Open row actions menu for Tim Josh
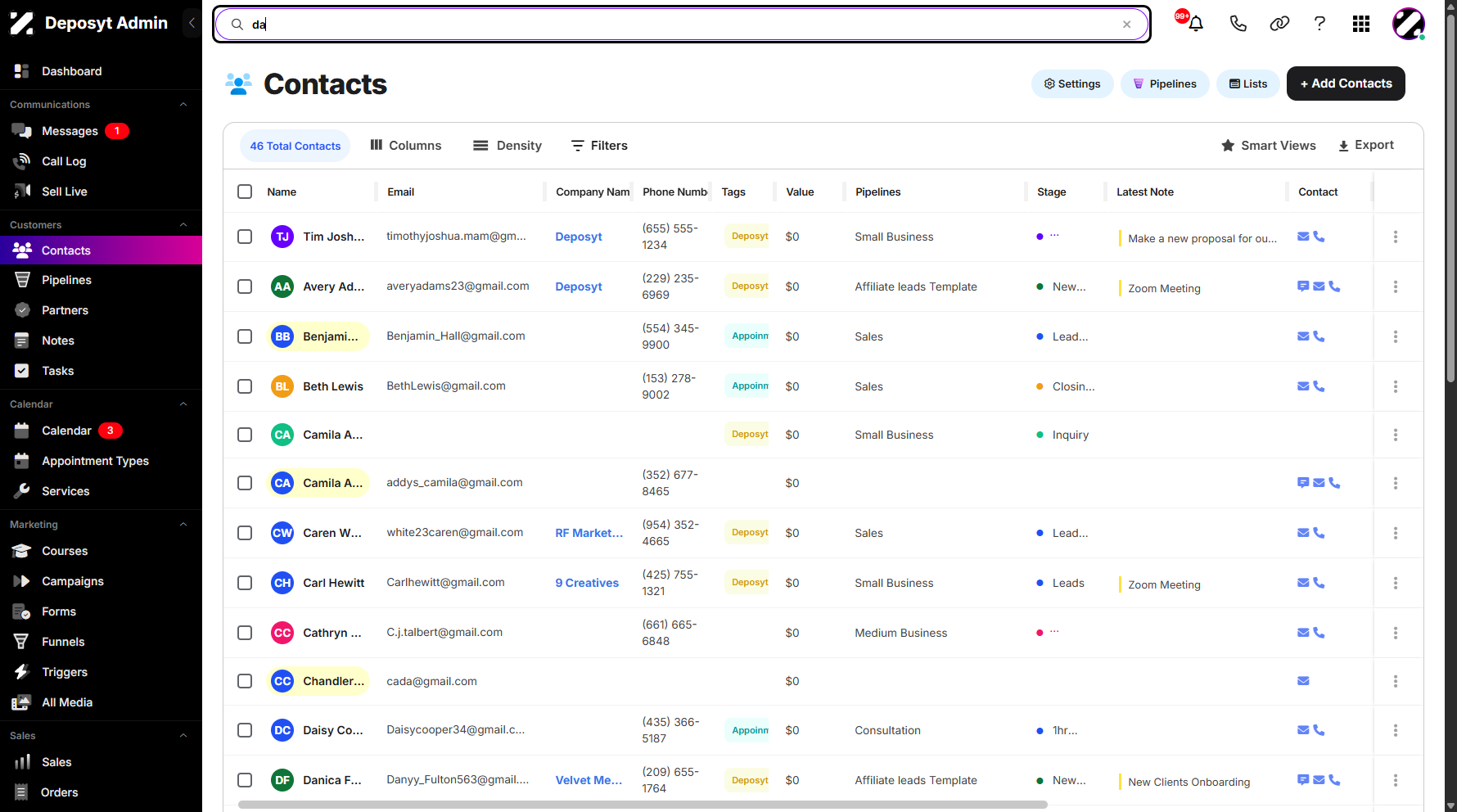The image size is (1457, 812). click(x=1396, y=237)
